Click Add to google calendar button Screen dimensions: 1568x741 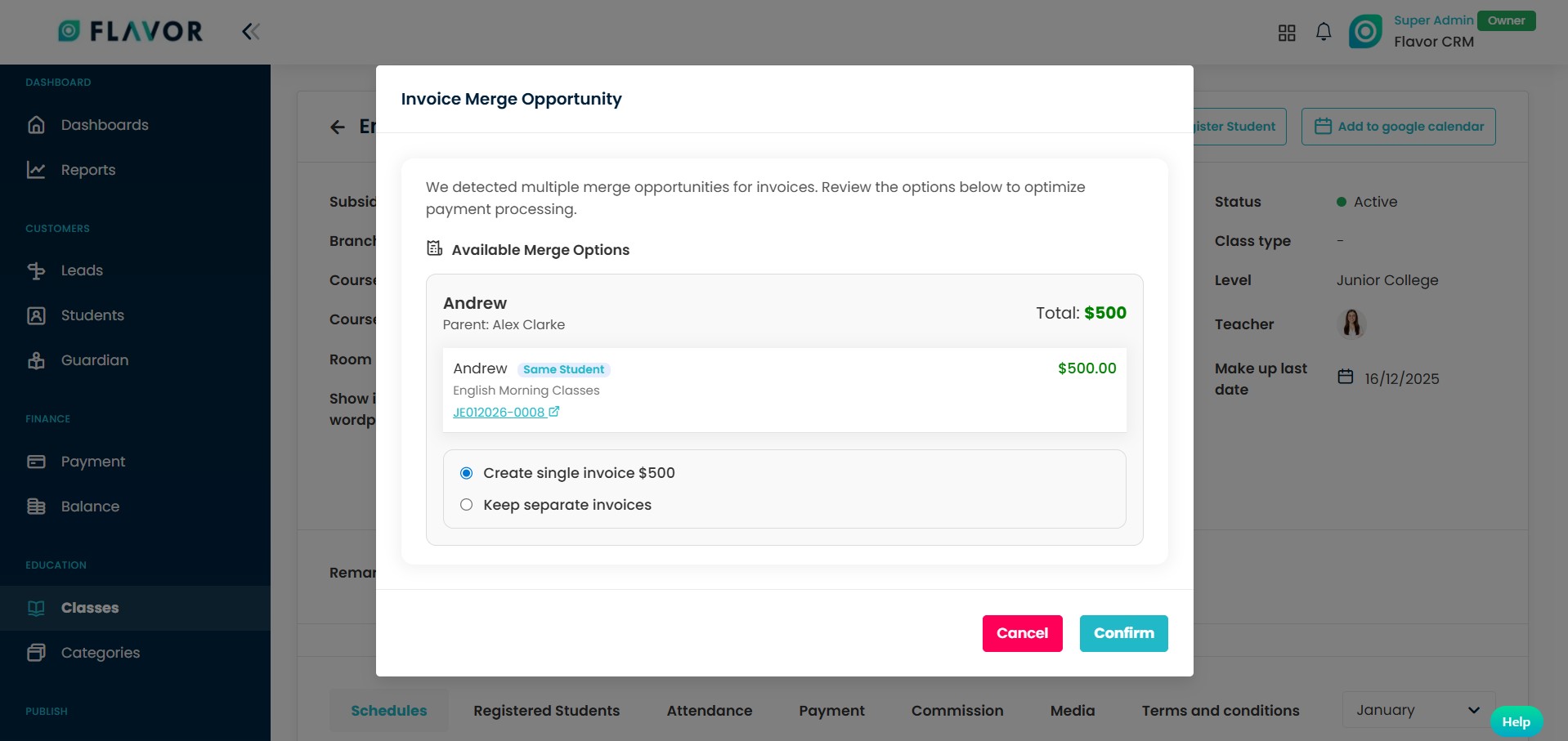point(1398,127)
